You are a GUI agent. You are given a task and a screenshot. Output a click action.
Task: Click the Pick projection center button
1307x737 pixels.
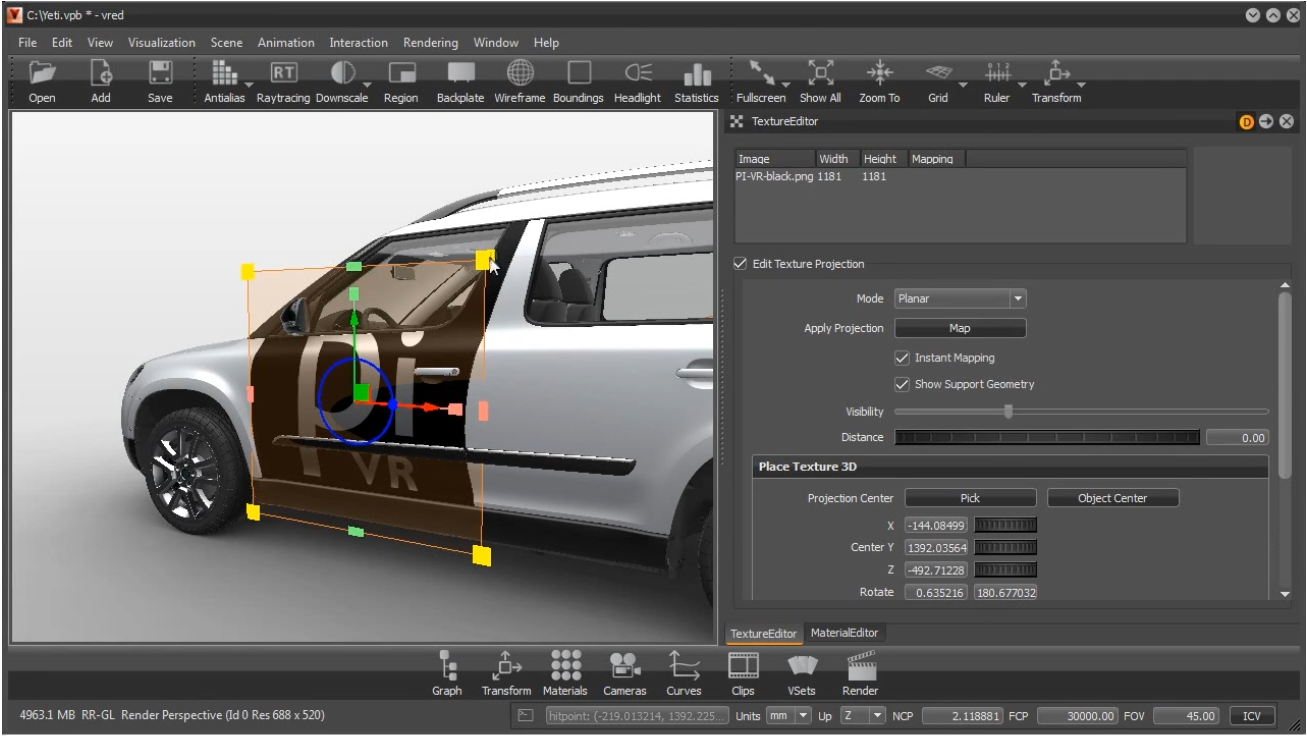(970, 498)
